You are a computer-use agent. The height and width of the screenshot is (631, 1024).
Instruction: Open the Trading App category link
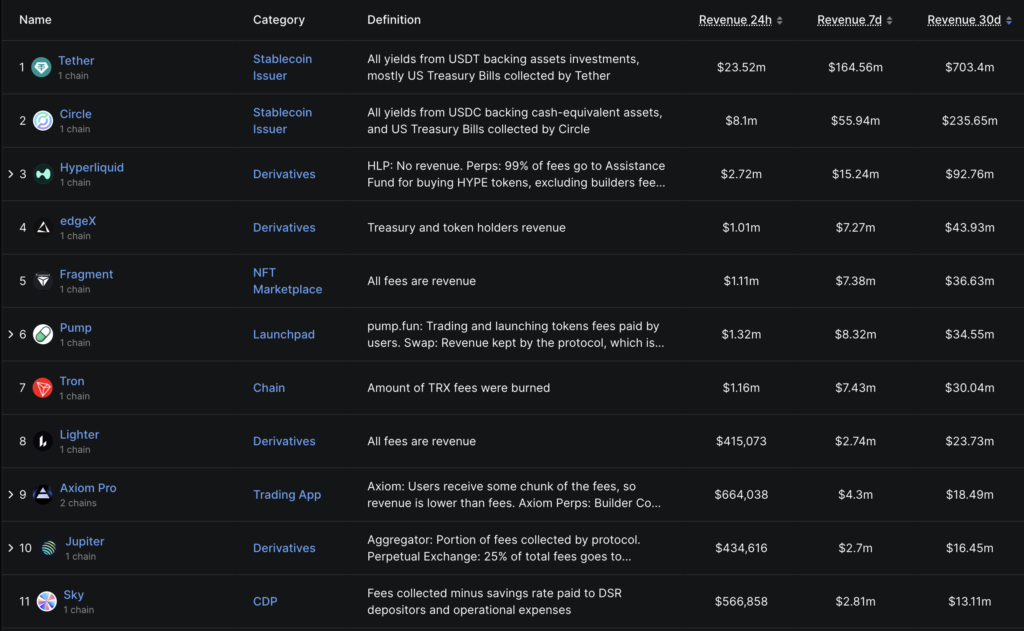tap(287, 494)
